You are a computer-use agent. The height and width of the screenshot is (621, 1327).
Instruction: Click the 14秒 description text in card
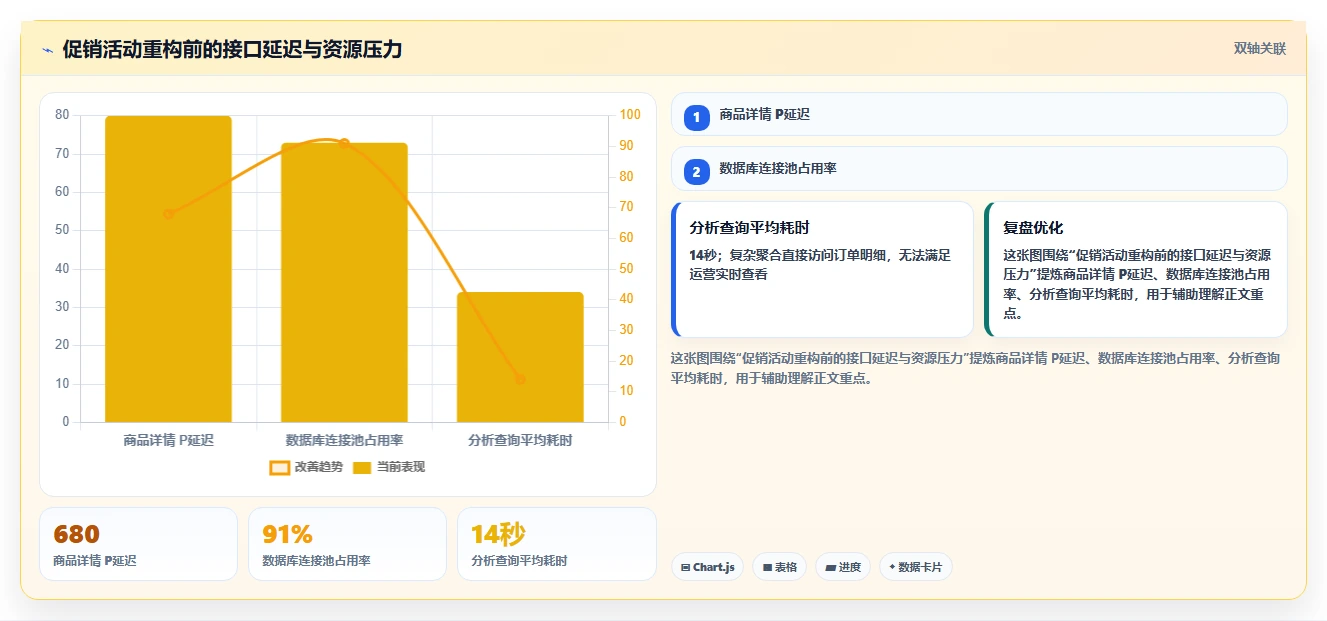click(820, 264)
